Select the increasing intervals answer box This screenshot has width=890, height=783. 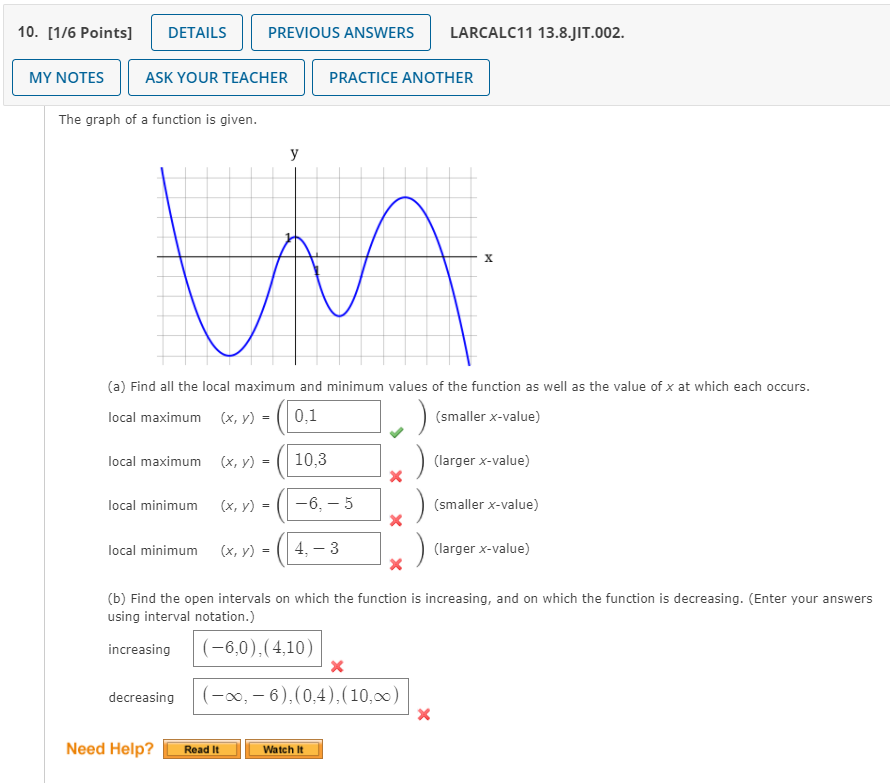[x=256, y=648]
